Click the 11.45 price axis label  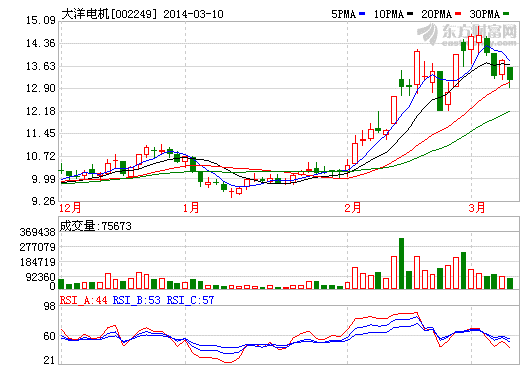pyautogui.click(x=41, y=133)
